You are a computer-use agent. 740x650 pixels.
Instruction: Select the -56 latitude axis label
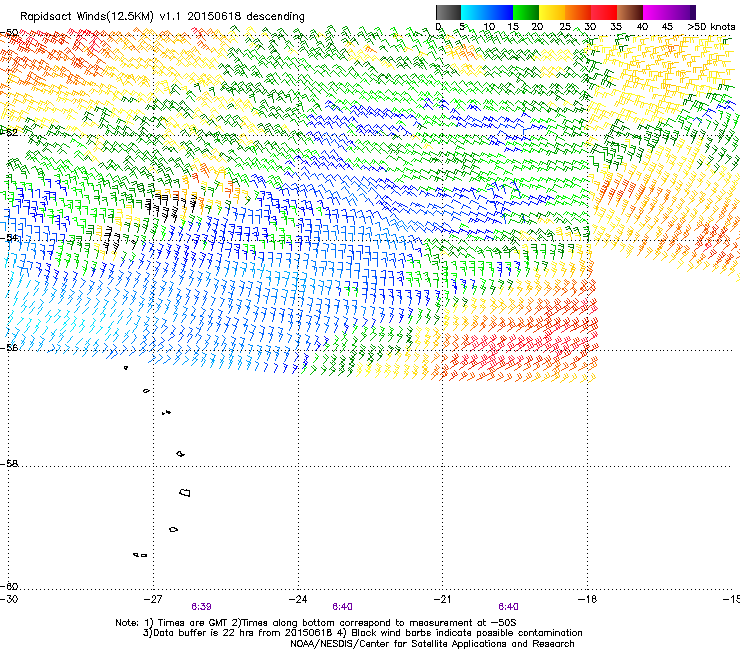pyautogui.click(x=9, y=348)
